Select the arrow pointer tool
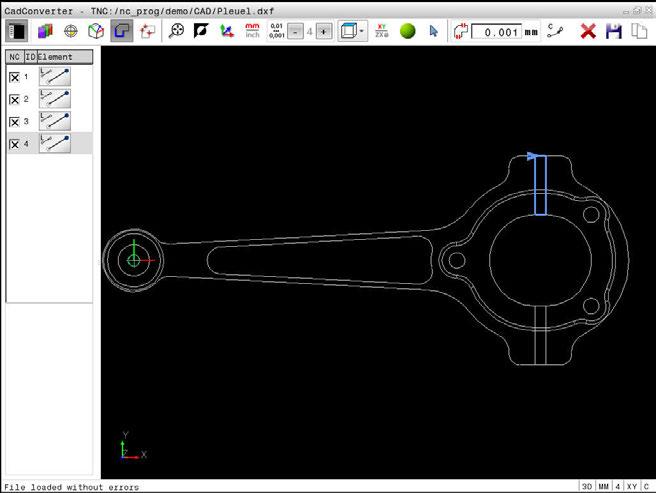 (x=433, y=31)
